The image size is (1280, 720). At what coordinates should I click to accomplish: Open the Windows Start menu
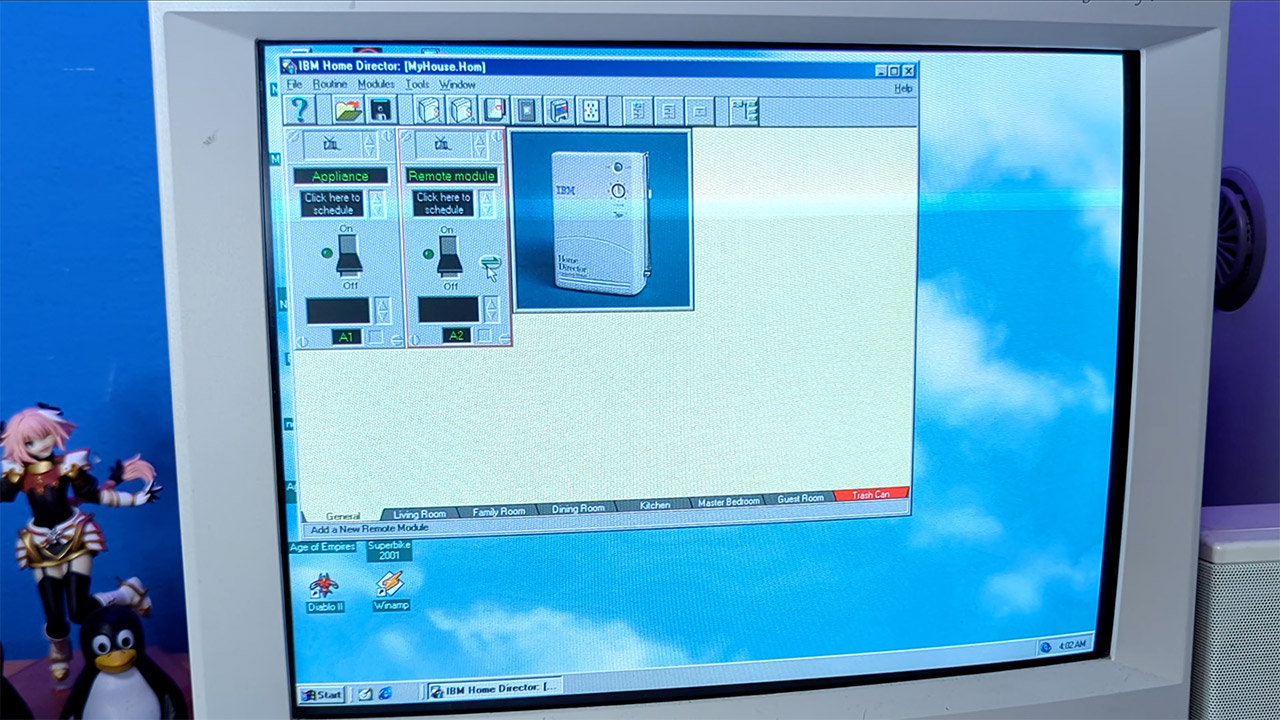pyautogui.click(x=322, y=694)
